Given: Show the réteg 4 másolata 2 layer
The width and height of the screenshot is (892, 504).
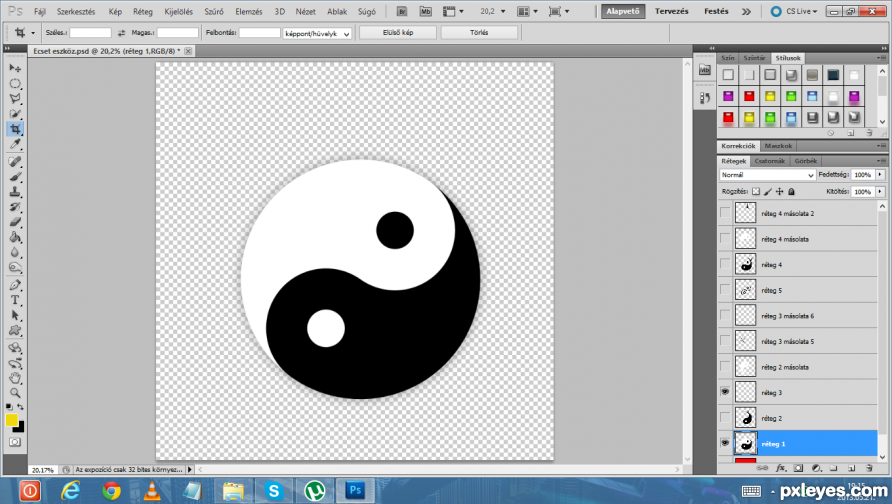Looking at the screenshot, I should [x=725, y=213].
